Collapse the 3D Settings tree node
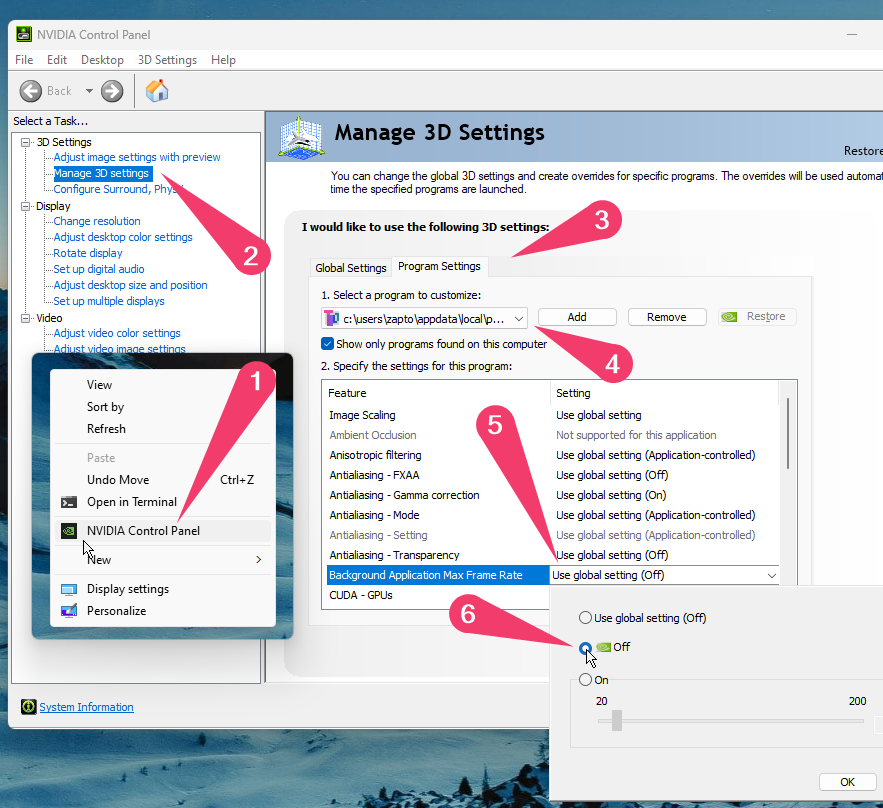Screen dimensions: 883x808 [25, 142]
